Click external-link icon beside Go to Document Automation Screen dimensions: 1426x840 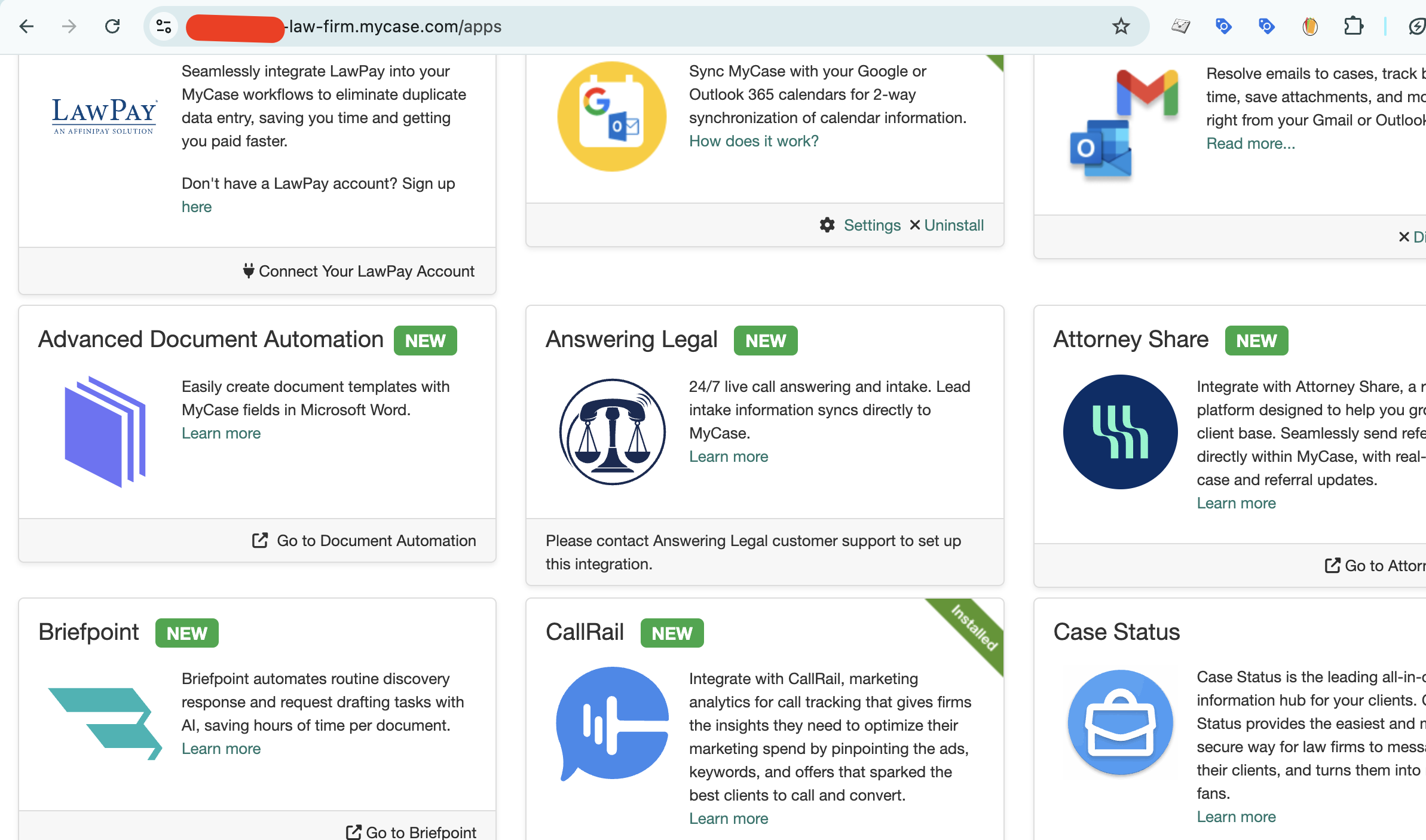(260, 540)
